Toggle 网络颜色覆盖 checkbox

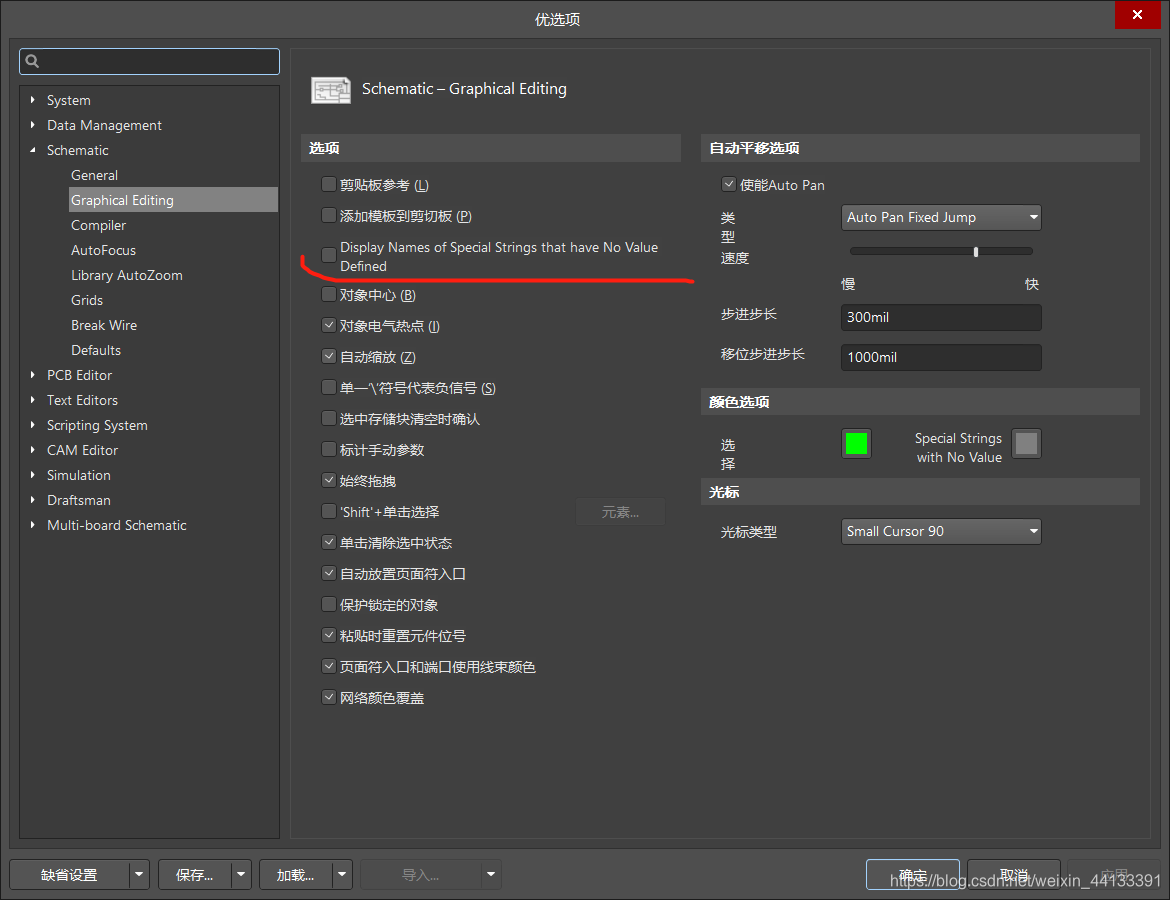pos(328,697)
